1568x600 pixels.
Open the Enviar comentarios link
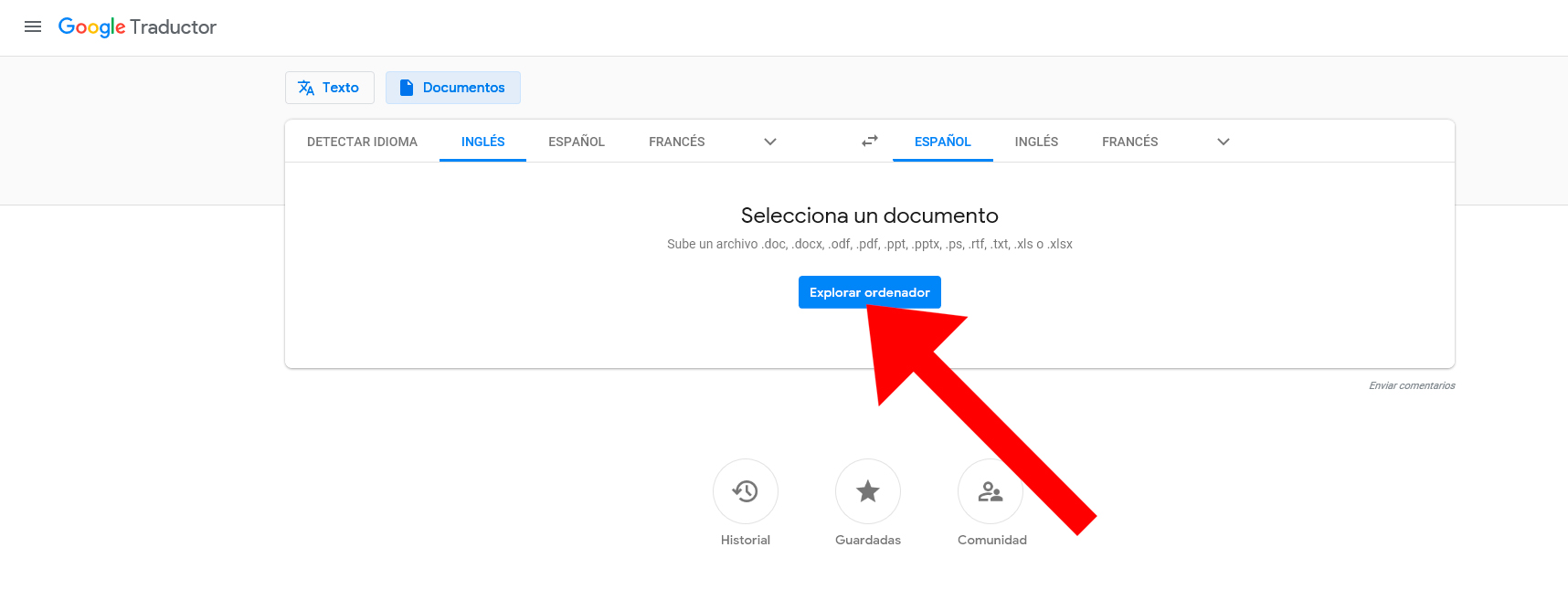coord(1412,385)
